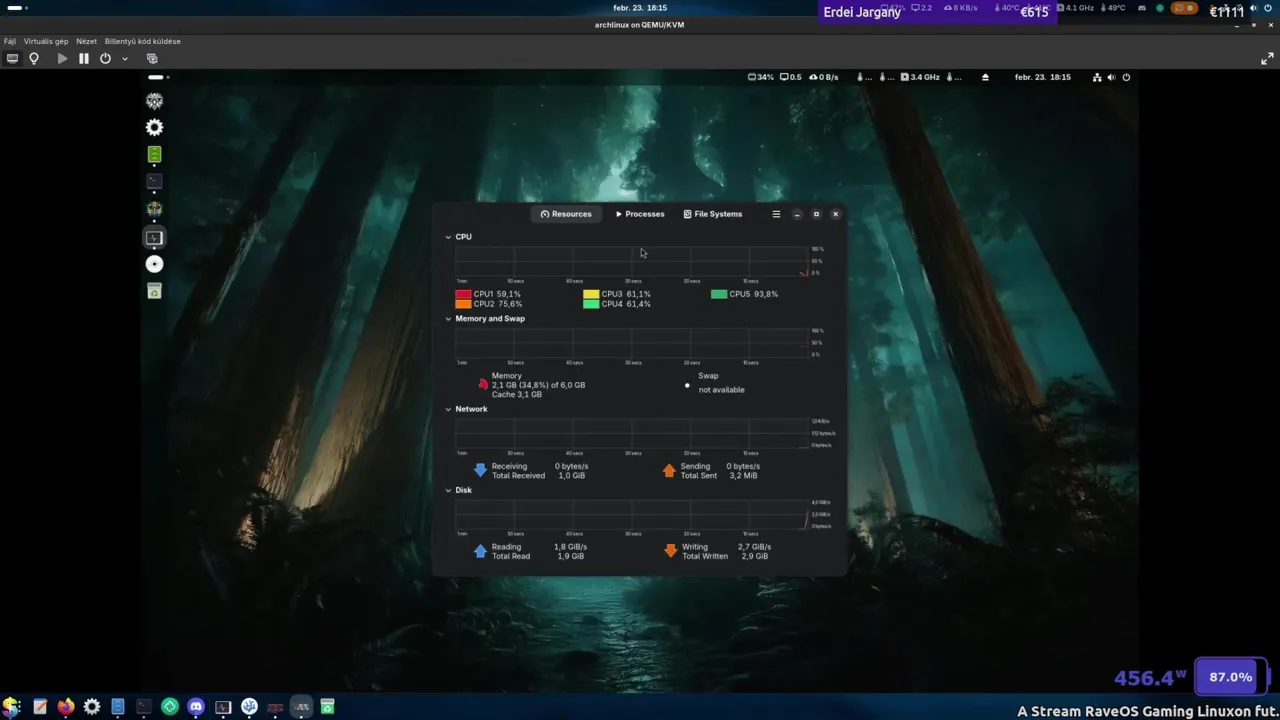
Task: Collapse the Network section
Action: pos(448,409)
